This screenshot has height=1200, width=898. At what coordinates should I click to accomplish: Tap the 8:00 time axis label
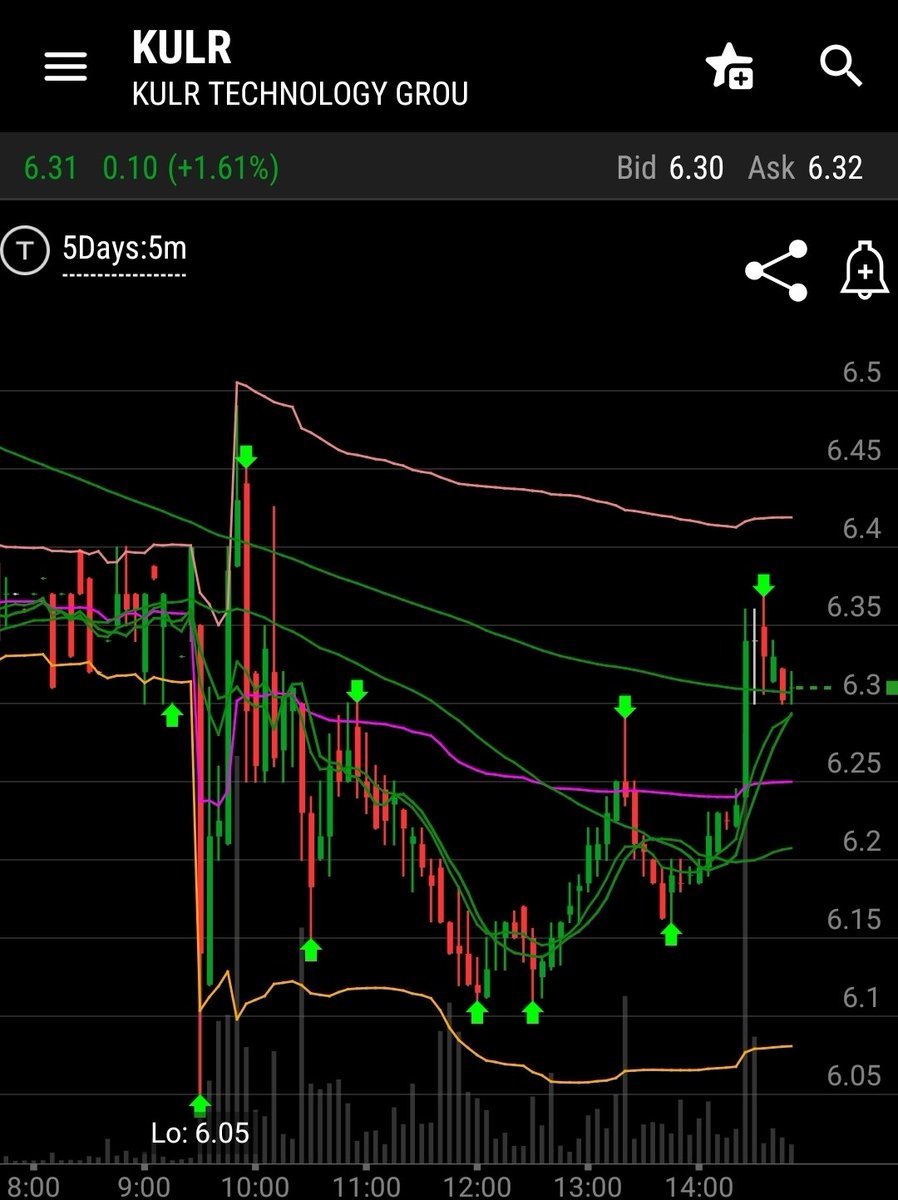[x=33, y=1187]
